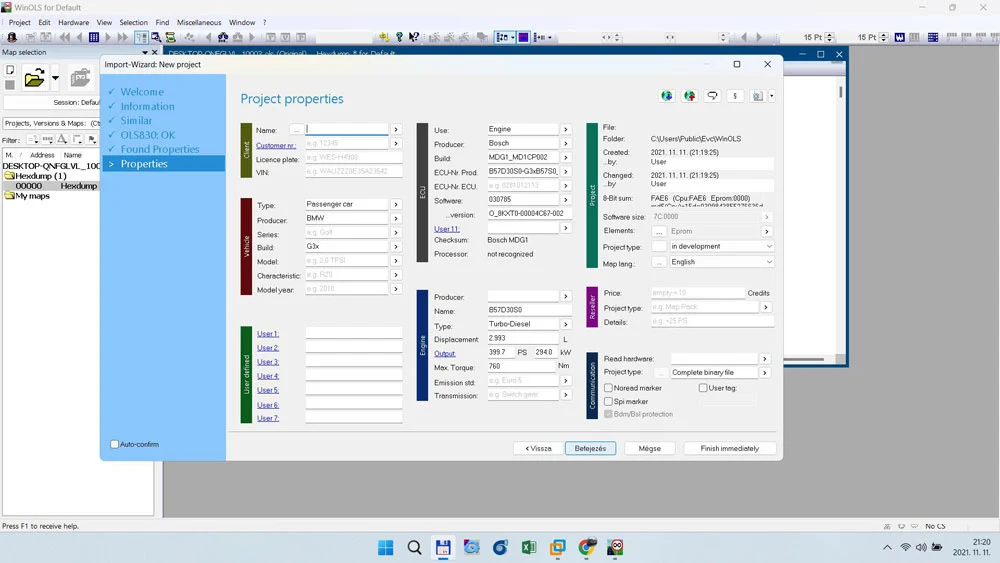
Task: Expand options arrow beside Vehicle Type field
Action: (396, 205)
